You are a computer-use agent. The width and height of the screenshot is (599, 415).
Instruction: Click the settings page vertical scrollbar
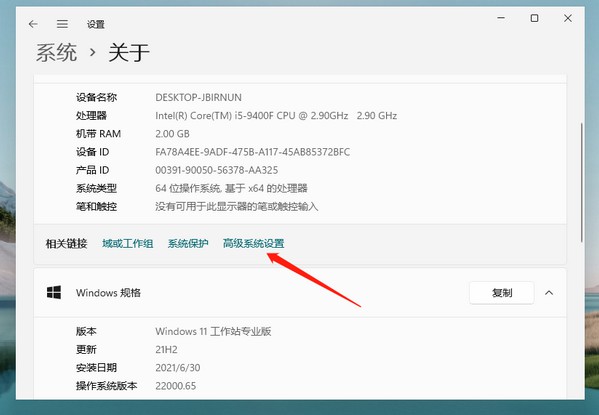[x=581, y=182]
